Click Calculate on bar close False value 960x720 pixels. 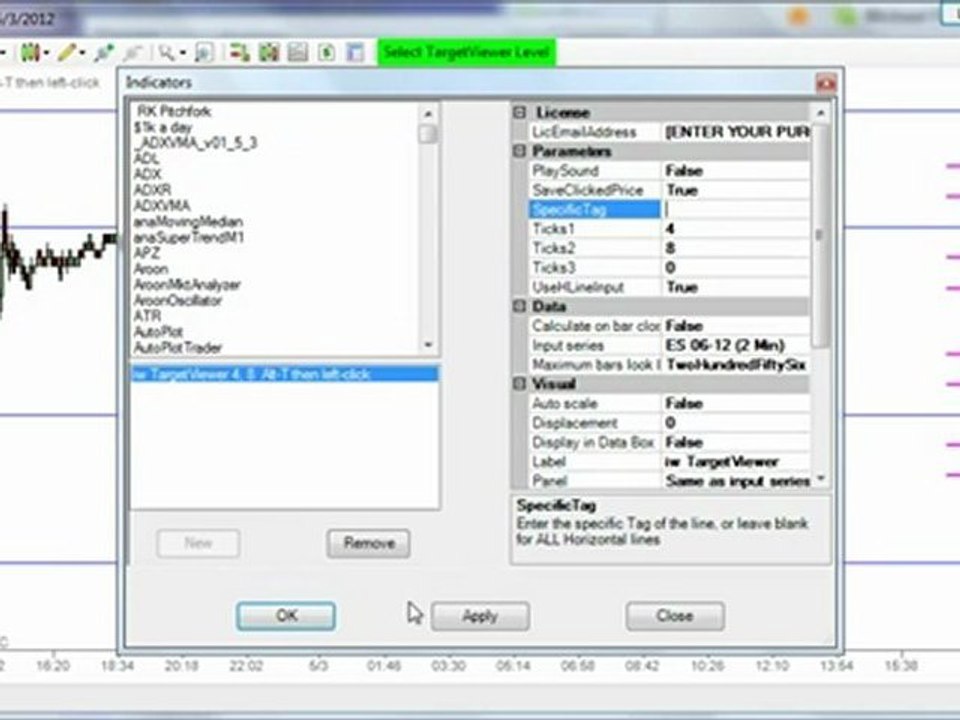[x=737, y=326]
